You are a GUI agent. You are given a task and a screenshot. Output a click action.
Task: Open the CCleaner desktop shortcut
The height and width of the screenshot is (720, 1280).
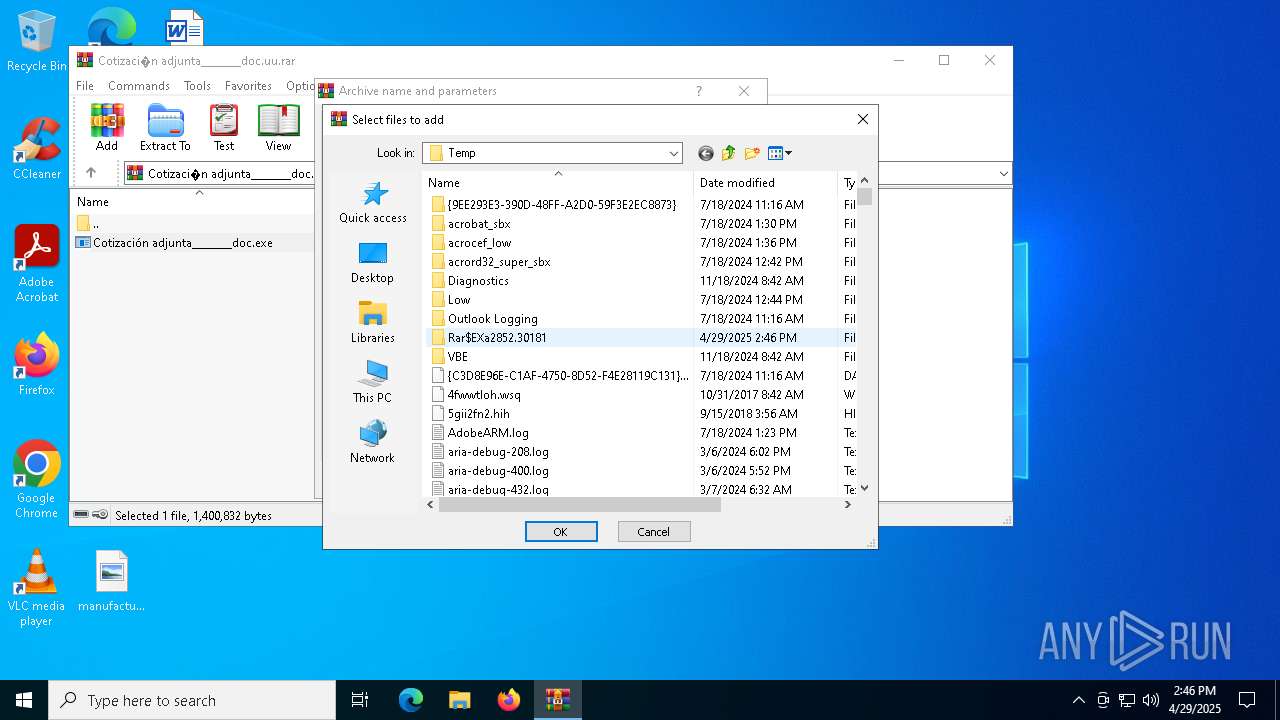(37, 149)
